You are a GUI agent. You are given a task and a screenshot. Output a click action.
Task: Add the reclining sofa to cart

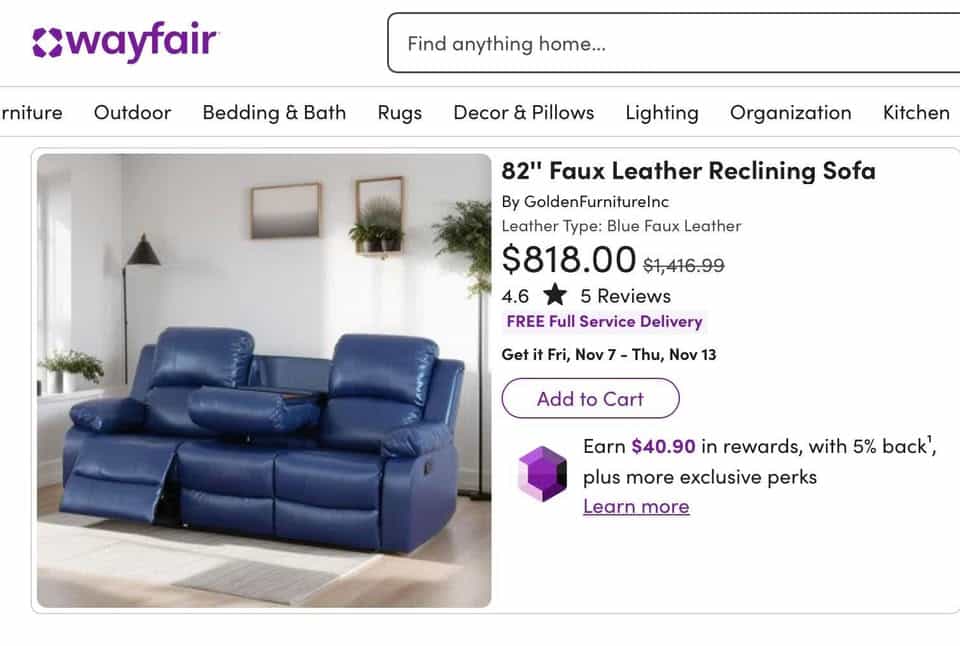[590, 399]
